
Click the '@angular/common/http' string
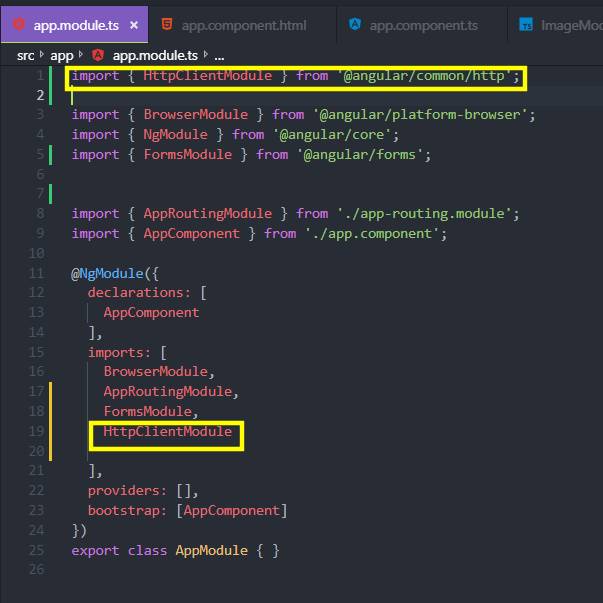[x=425, y=76]
